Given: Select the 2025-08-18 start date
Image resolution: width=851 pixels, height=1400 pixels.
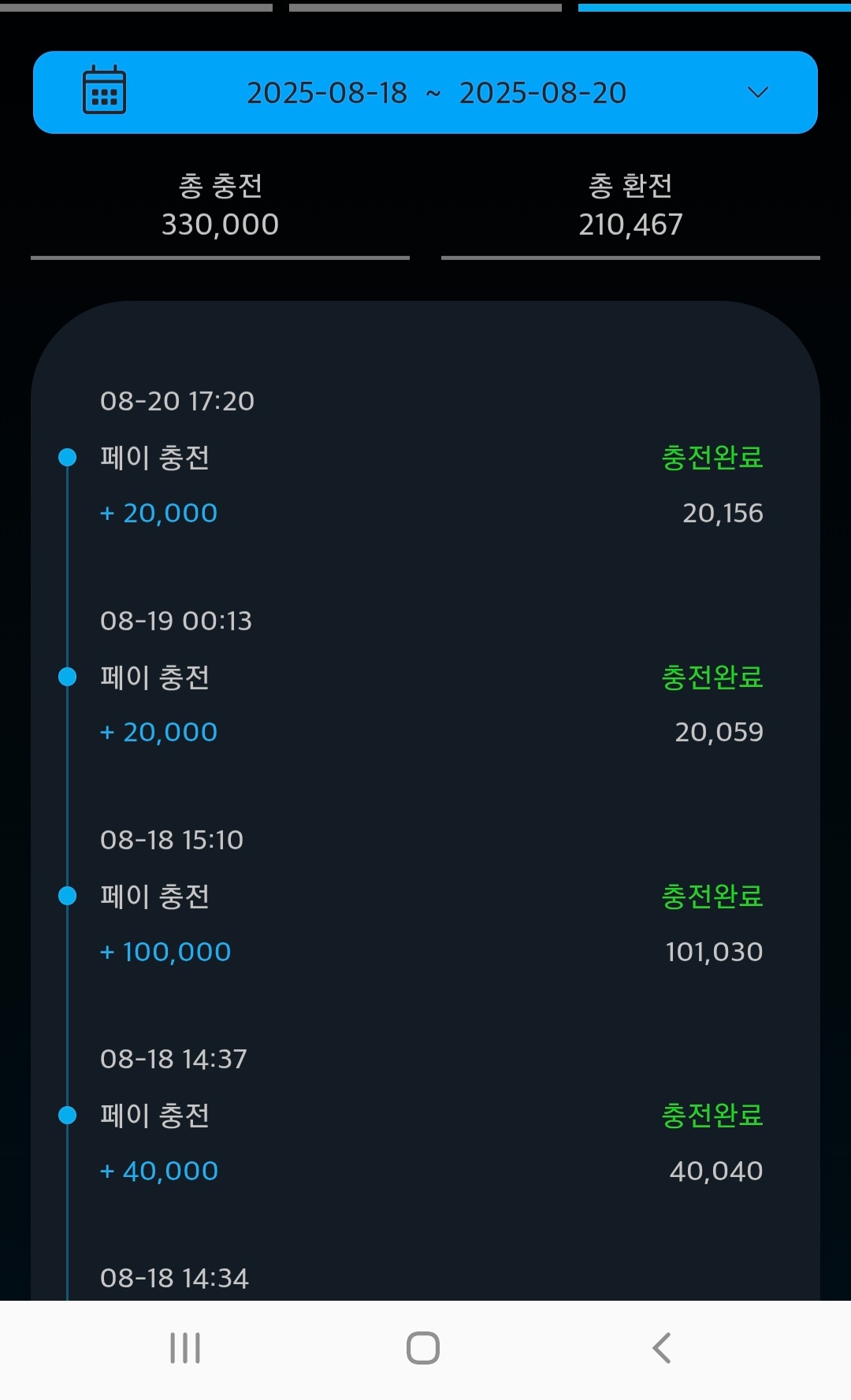Looking at the screenshot, I should 327,93.
